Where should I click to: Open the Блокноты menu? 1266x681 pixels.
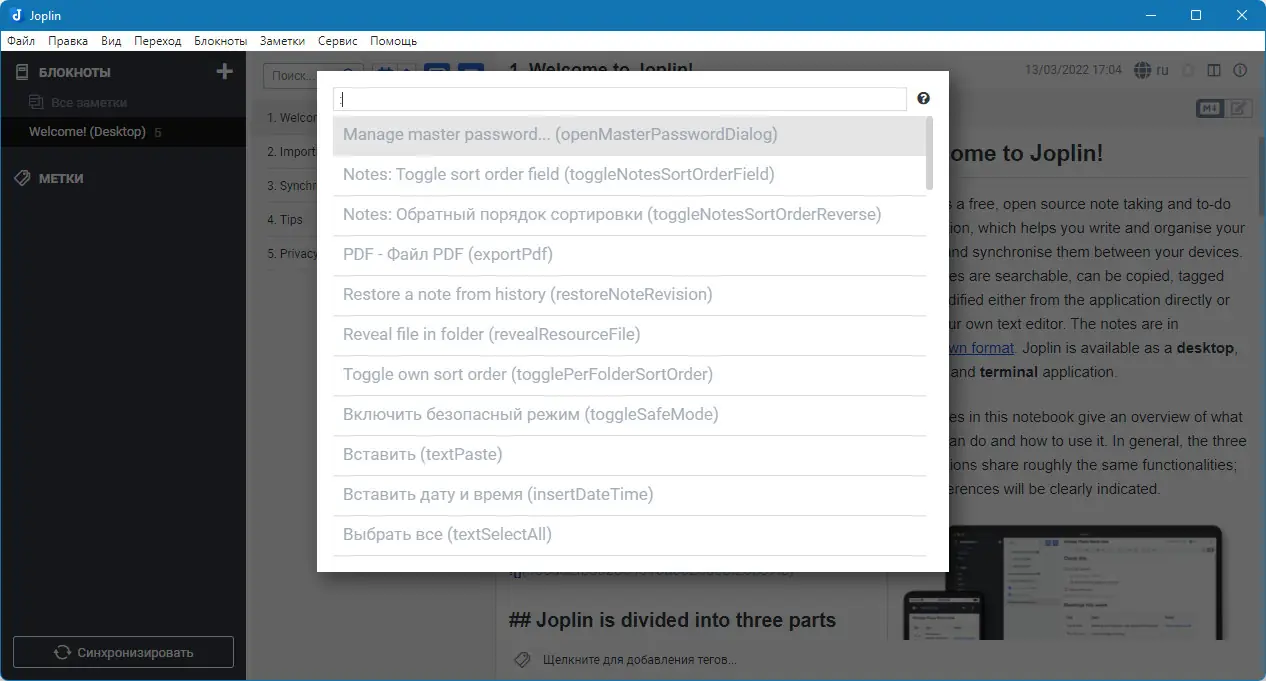coord(221,41)
